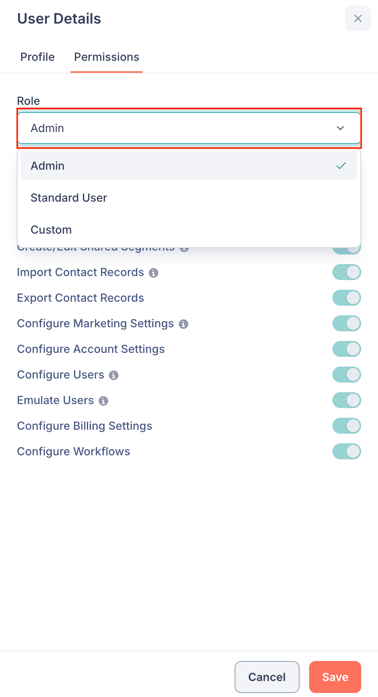Open the Permissions tab
This screenshot has width=378, height=697.
click(106, 57)
